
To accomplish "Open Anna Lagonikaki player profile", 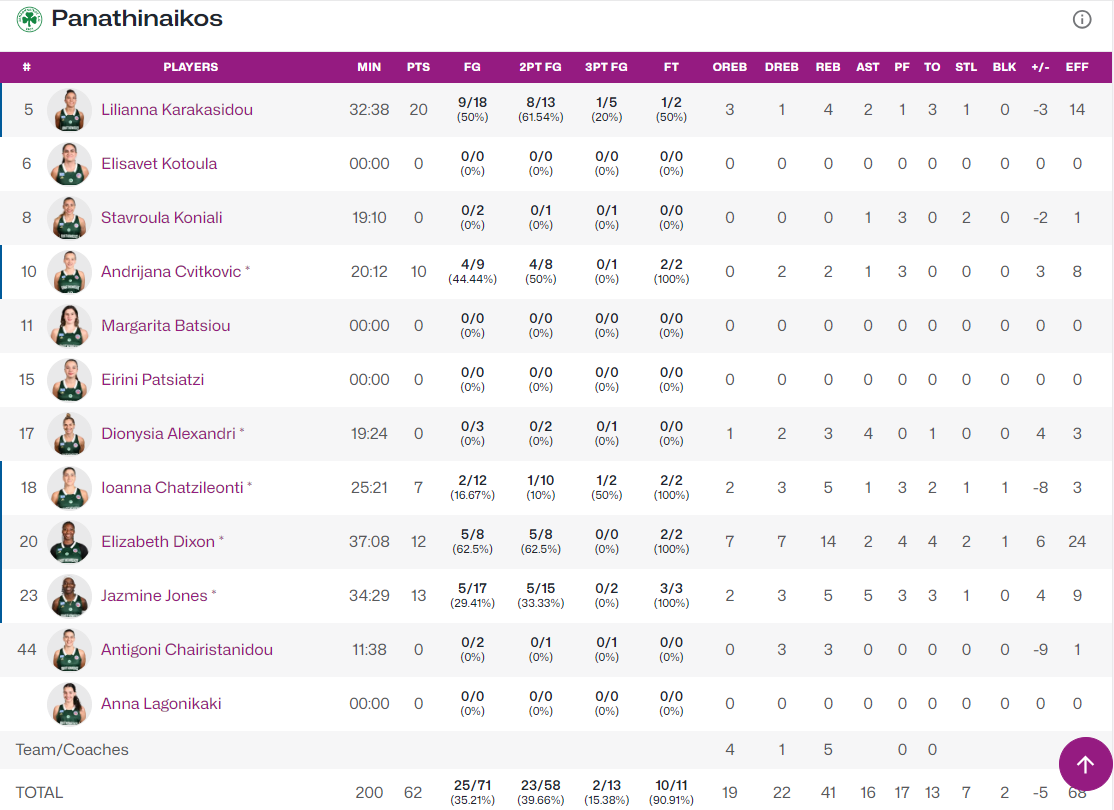I will click(x=161, y=703).
